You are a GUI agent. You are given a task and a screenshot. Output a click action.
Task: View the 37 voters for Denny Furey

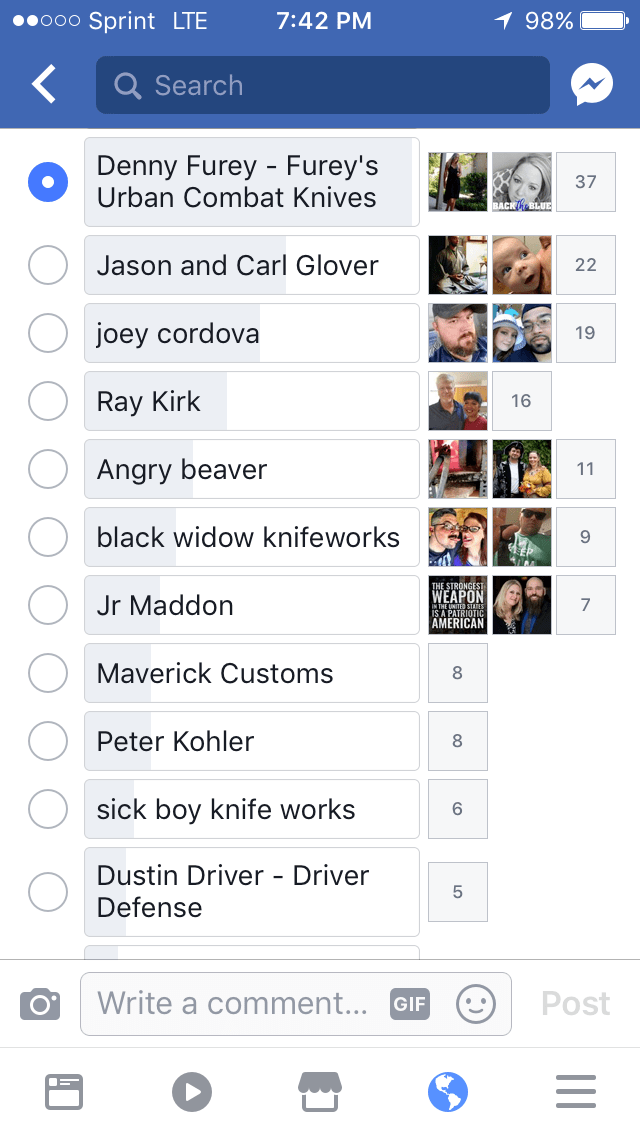coord(586,182)
